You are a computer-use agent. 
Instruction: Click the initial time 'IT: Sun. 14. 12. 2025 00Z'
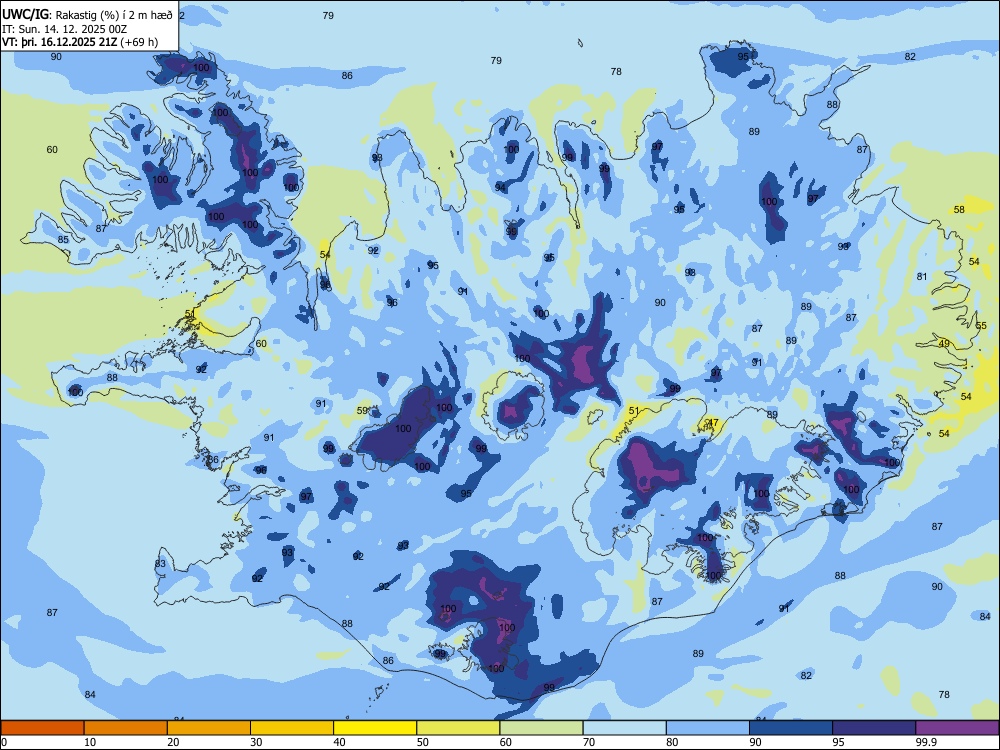[x=64, y=29]
